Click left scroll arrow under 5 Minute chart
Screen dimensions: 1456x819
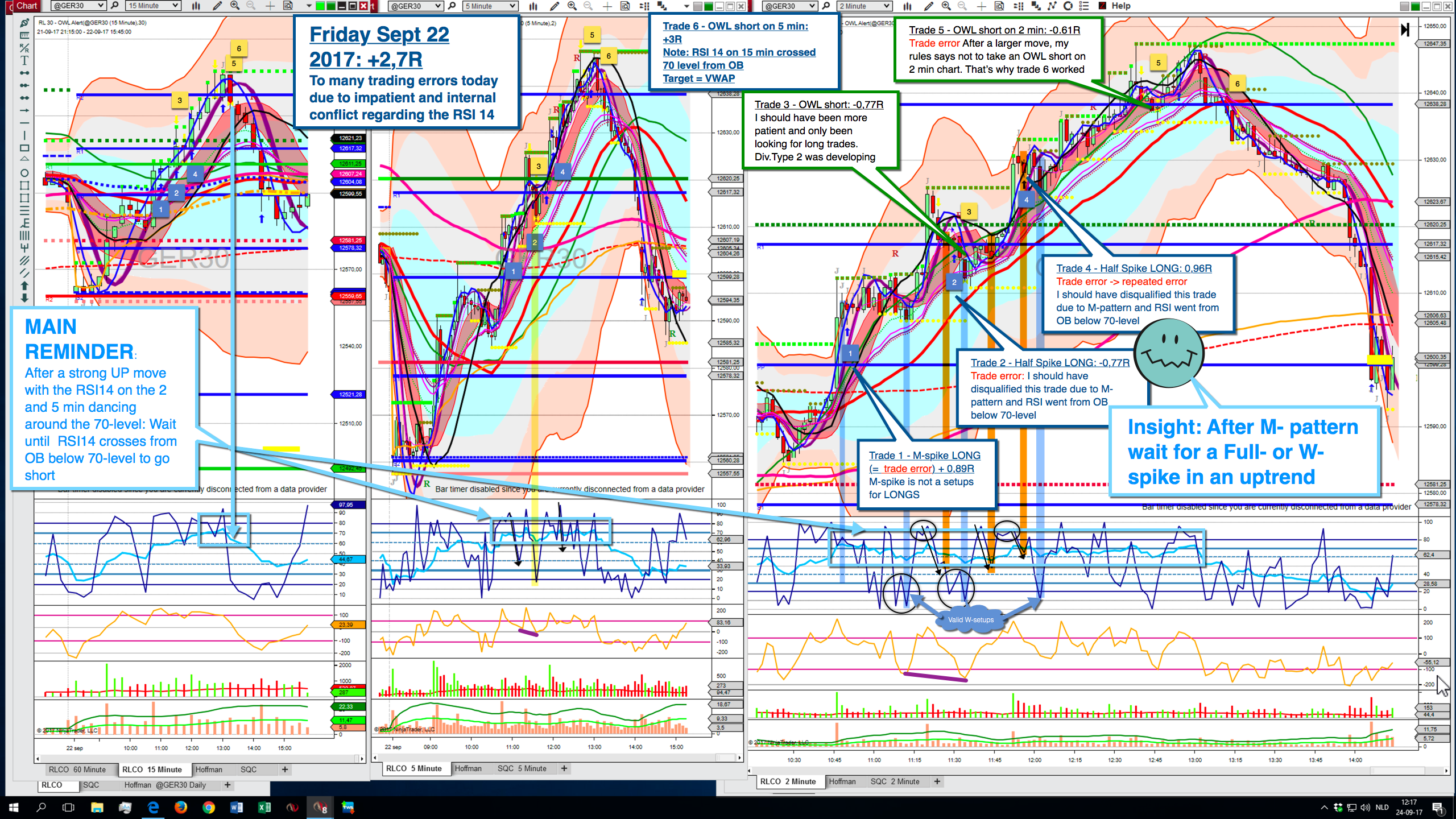[x=375, y=758]
